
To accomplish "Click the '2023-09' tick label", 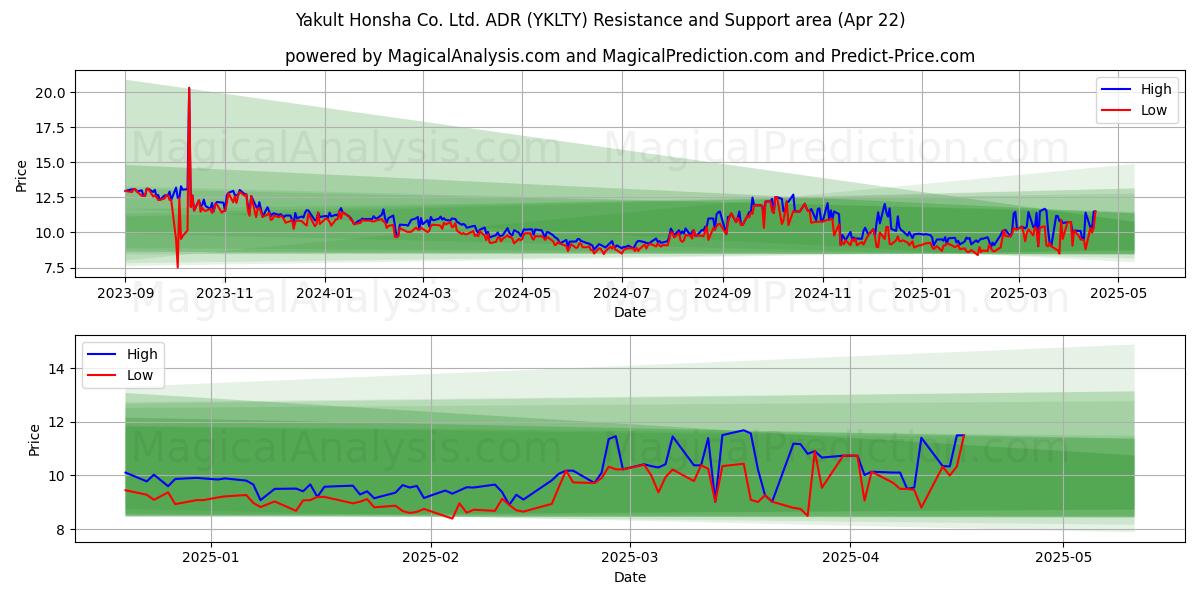I will pos(125,294).
